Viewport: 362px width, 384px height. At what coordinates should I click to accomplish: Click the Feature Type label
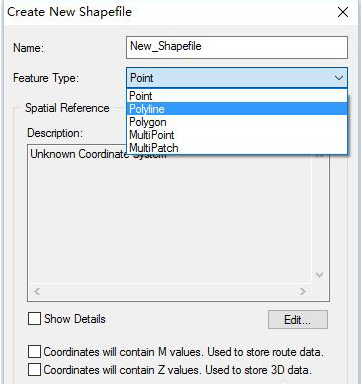(x=46, y=78)
